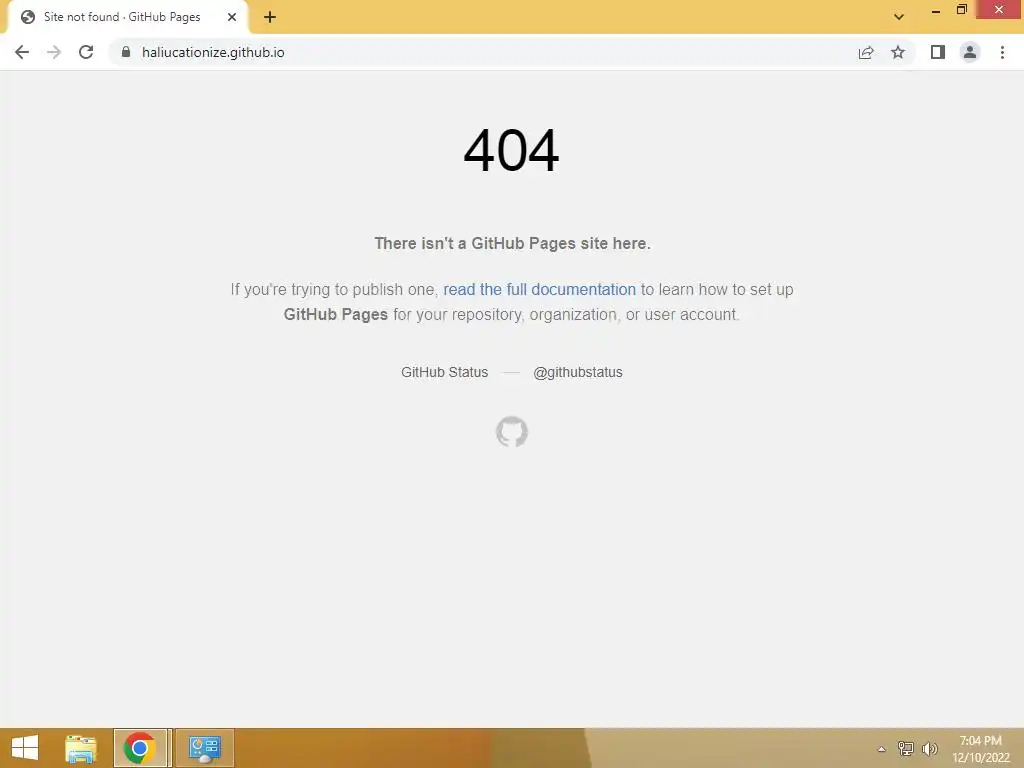Show hidden system tray icons
Image resolution: width=1024 pixels, height=768 pixels.
pos(882,749)
